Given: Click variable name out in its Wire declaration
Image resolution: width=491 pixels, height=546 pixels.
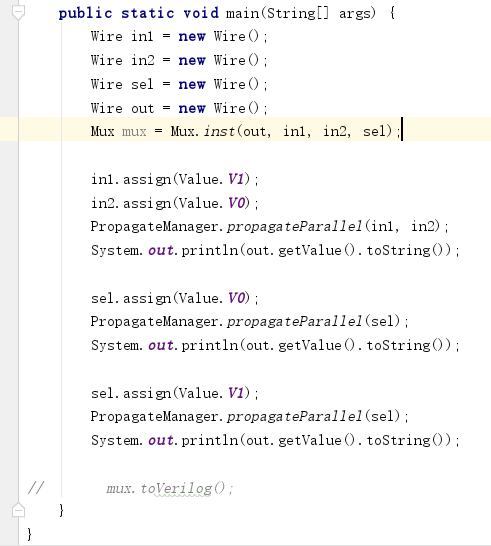Looking at the screenshot, I should 142,108.
